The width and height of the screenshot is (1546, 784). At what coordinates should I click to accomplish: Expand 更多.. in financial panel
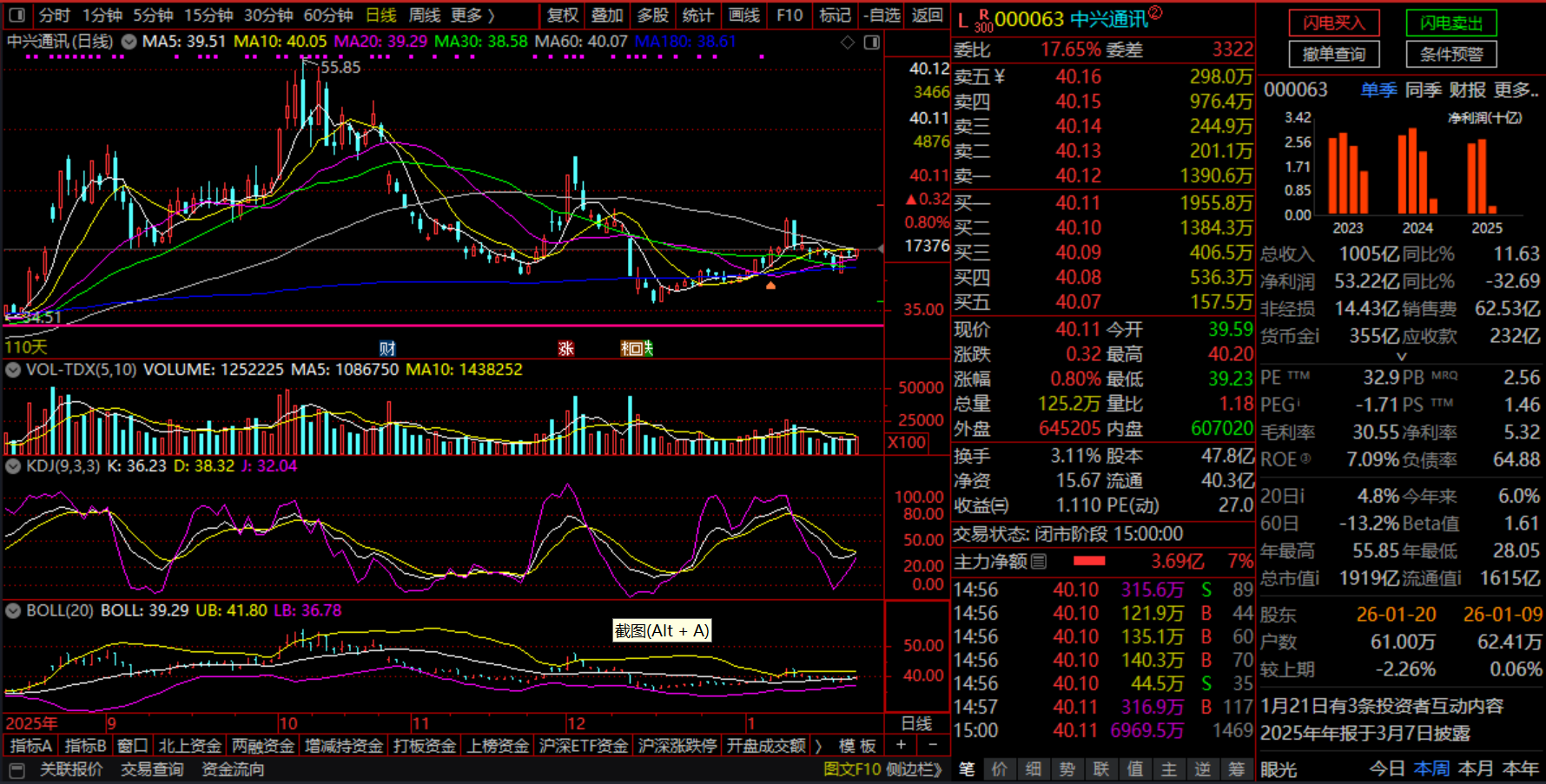[1516, 90]
